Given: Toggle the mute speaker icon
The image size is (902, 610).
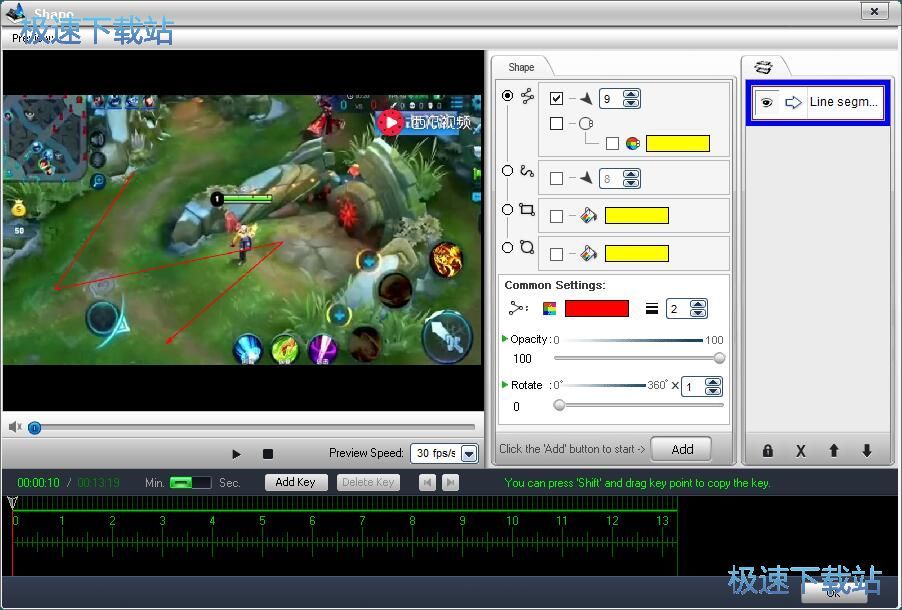Looking at the screenshot, I should coord(16,426).
